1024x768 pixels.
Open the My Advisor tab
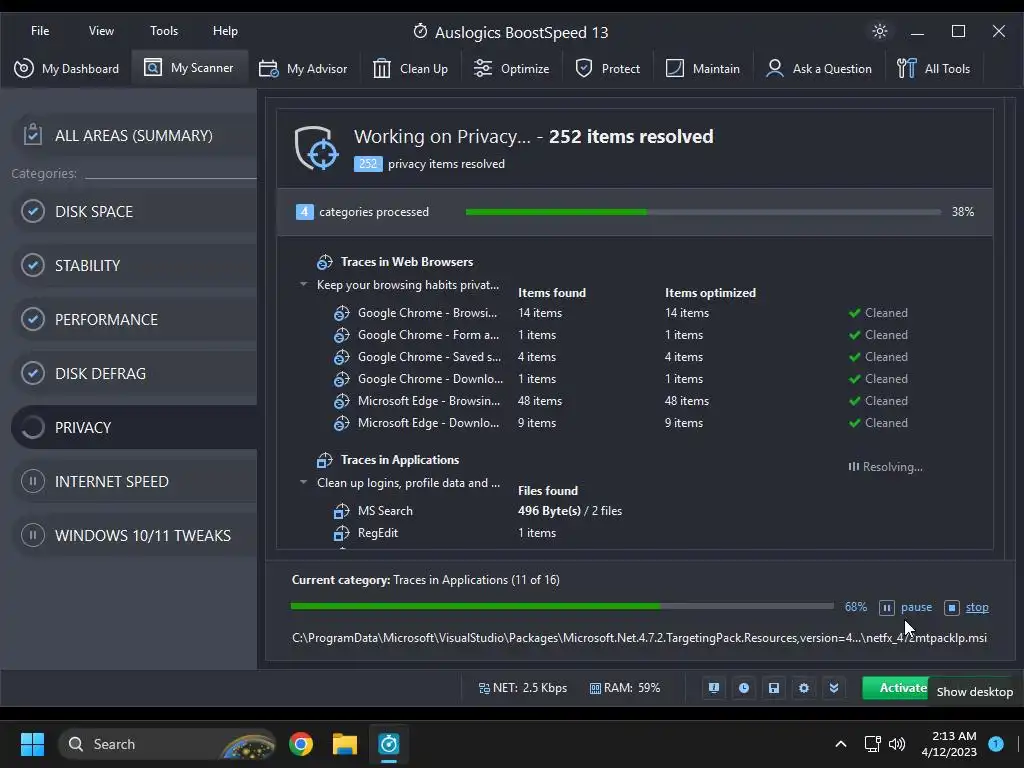pyautogui.click(x=303, y=69)
